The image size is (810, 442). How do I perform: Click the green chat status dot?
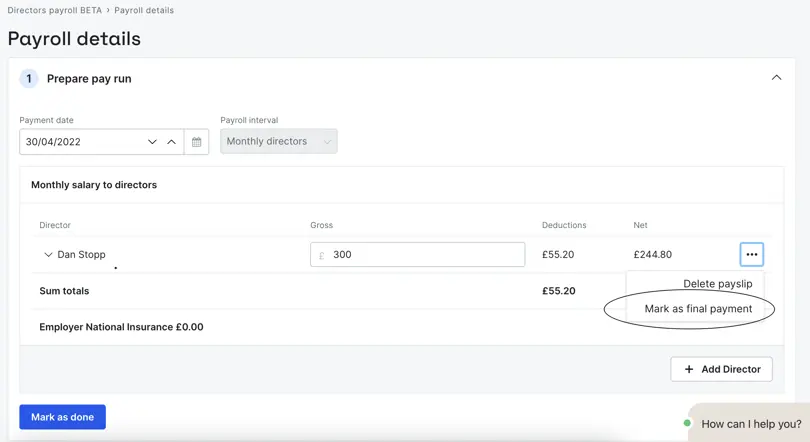tap(687, 423)
